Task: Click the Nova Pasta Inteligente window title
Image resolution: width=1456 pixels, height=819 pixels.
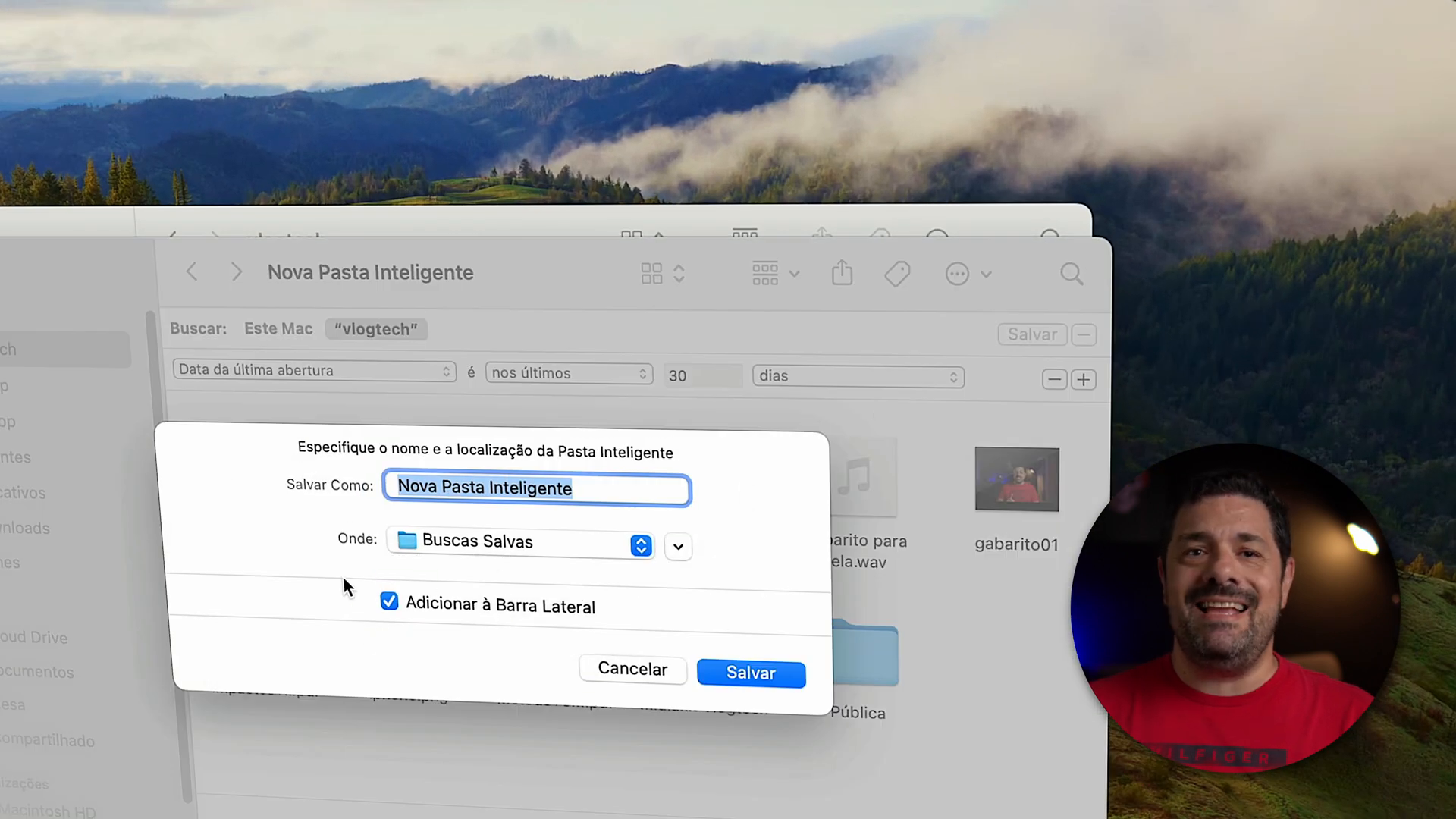Action: (x=370, y=272)
